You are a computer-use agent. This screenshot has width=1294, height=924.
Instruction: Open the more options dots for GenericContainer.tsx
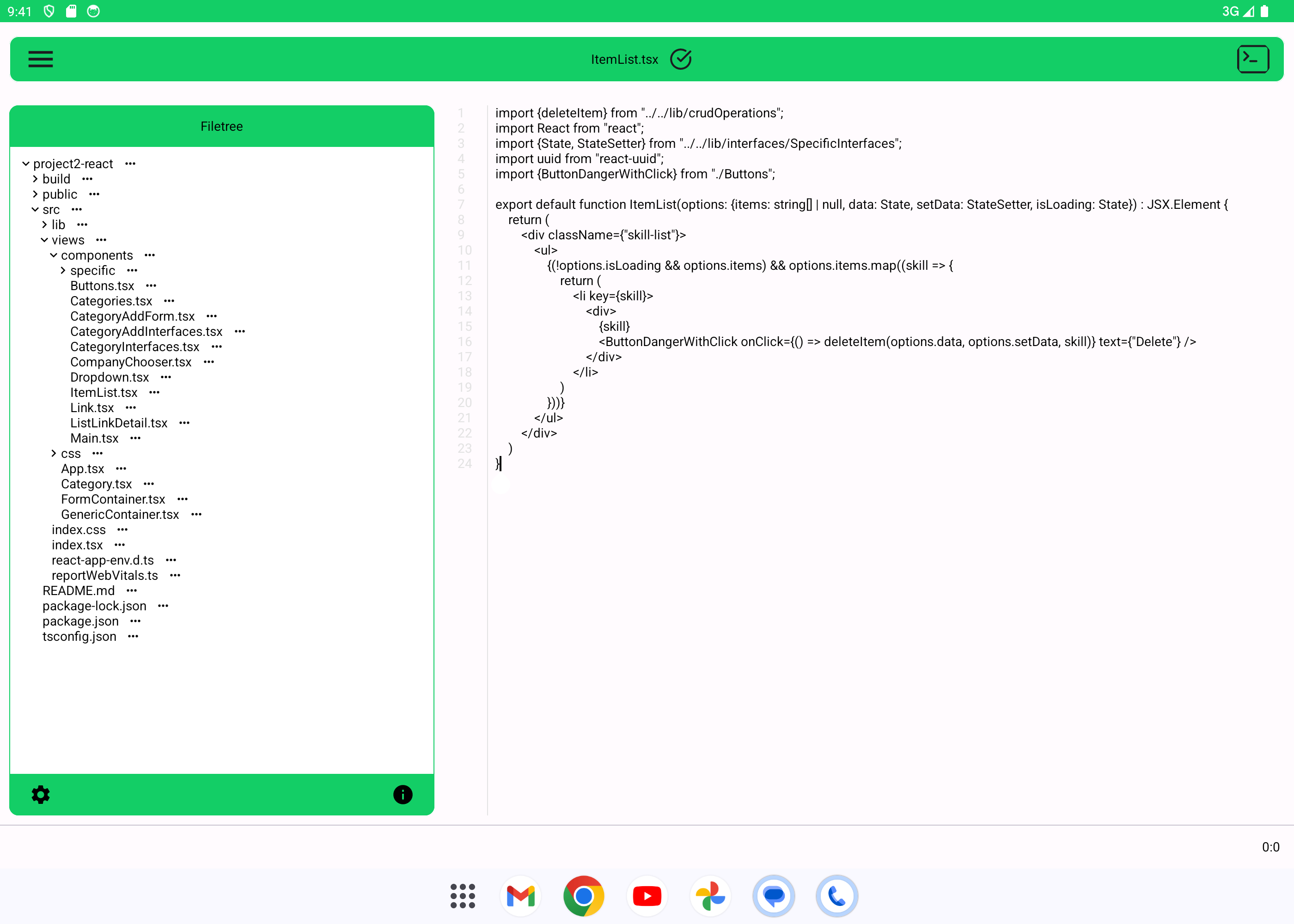point(196,514)
